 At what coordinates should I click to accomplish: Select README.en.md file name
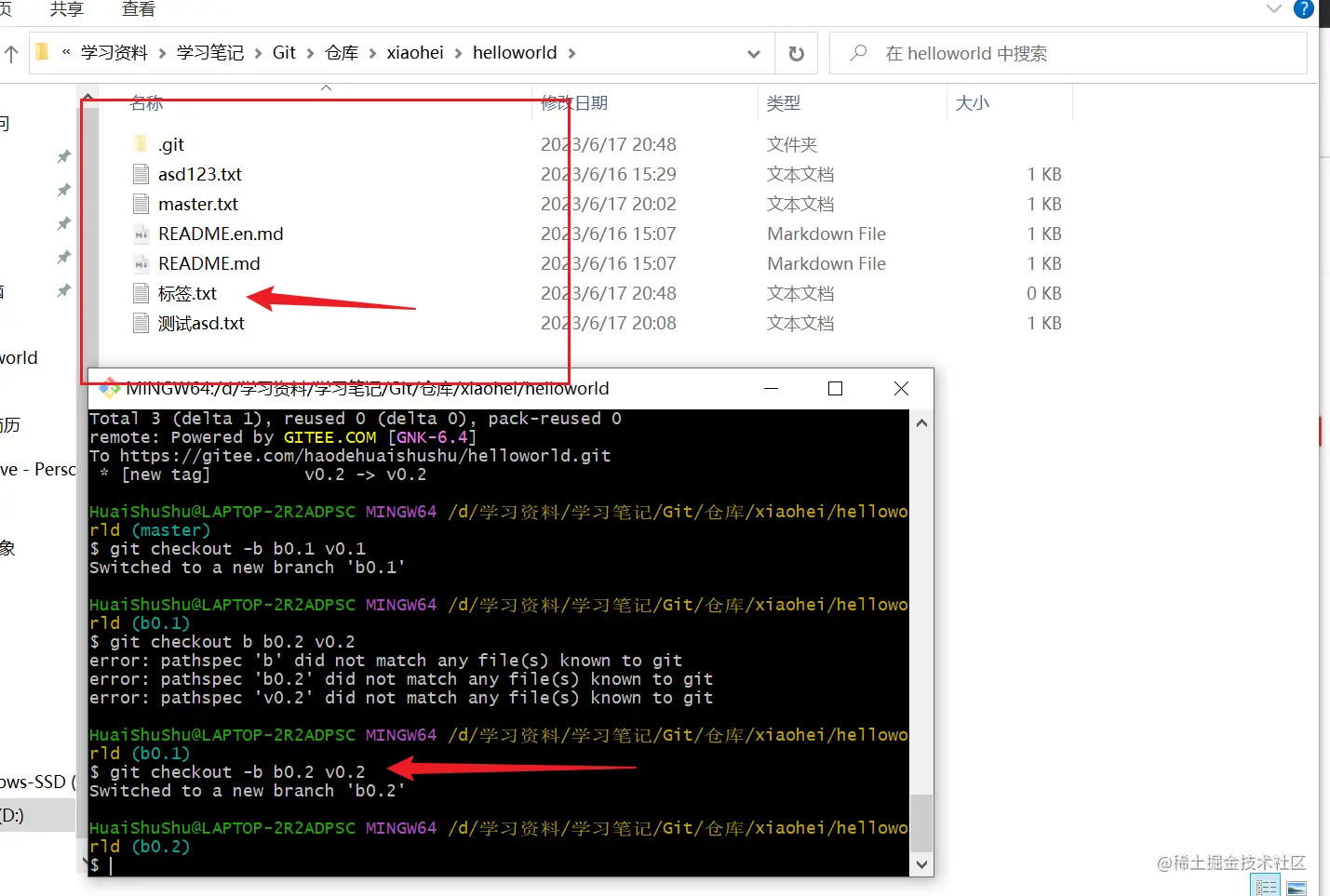[221, 234]
